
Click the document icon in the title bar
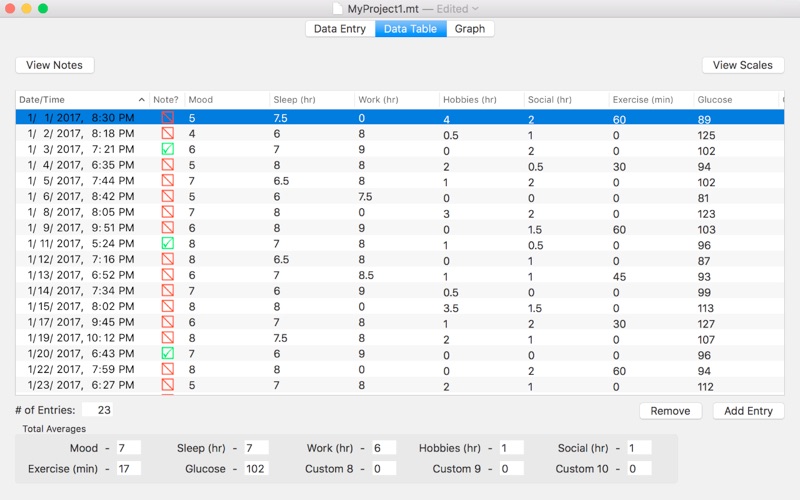(338, 9)
